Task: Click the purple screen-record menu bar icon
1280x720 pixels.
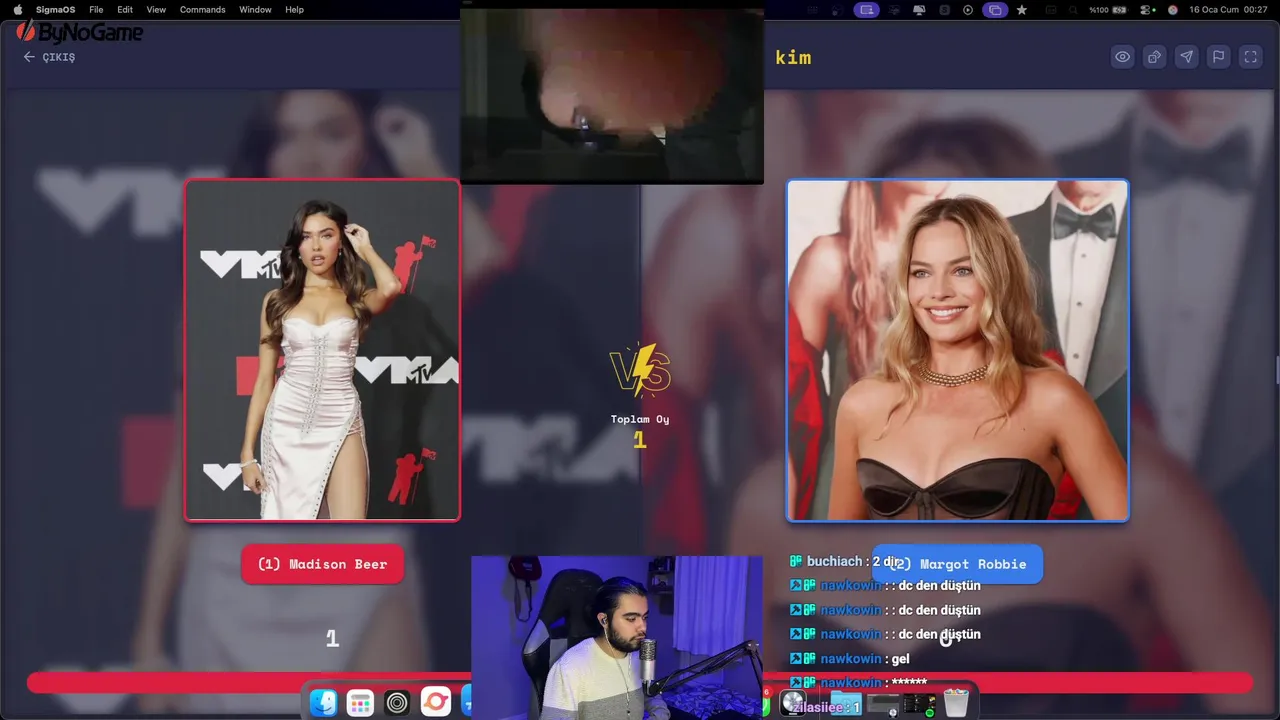Action: click(866, 9)
